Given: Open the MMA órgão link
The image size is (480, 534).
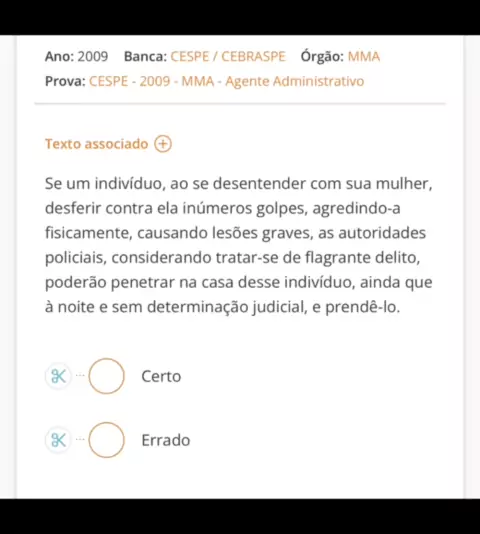Looking at the screenshot, I should [363, 57].
